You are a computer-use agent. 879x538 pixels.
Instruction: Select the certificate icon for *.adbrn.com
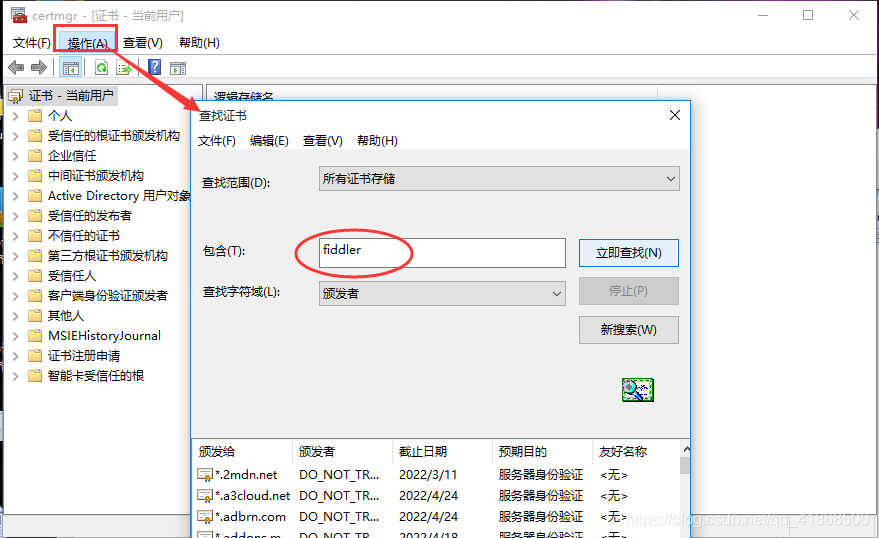pyautogui.click(x=205, y=517)
